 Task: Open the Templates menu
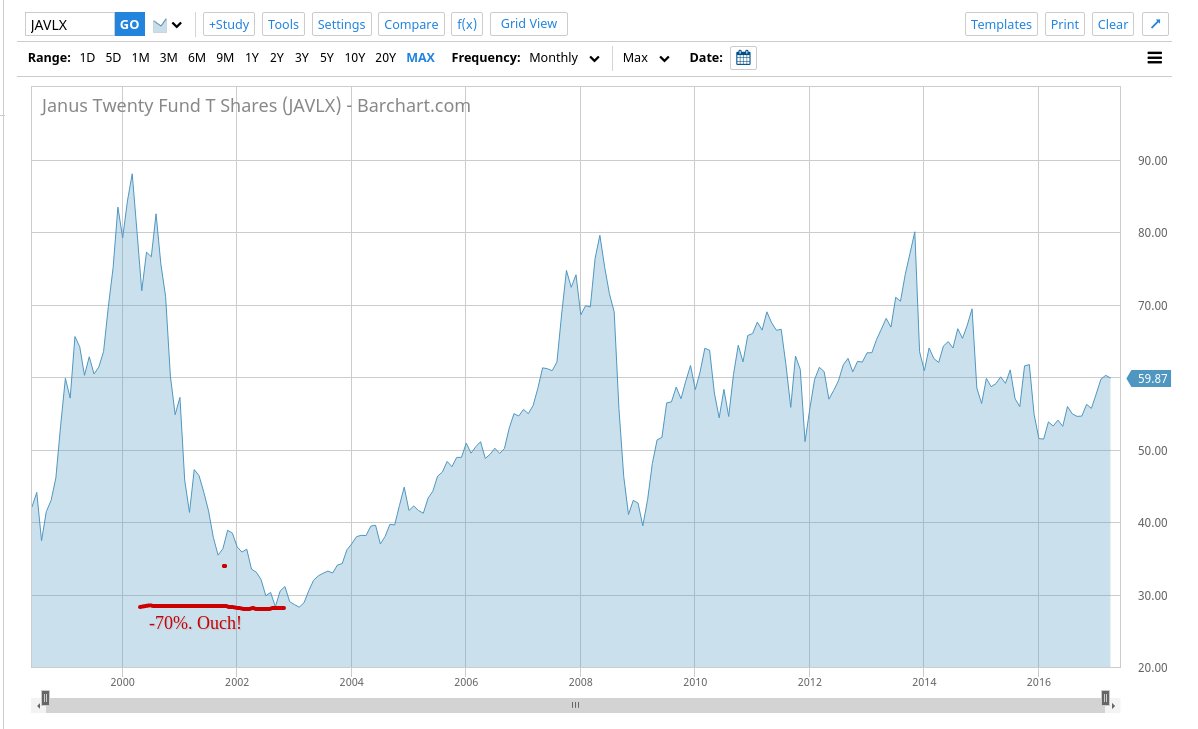(x=1001, y=24)
